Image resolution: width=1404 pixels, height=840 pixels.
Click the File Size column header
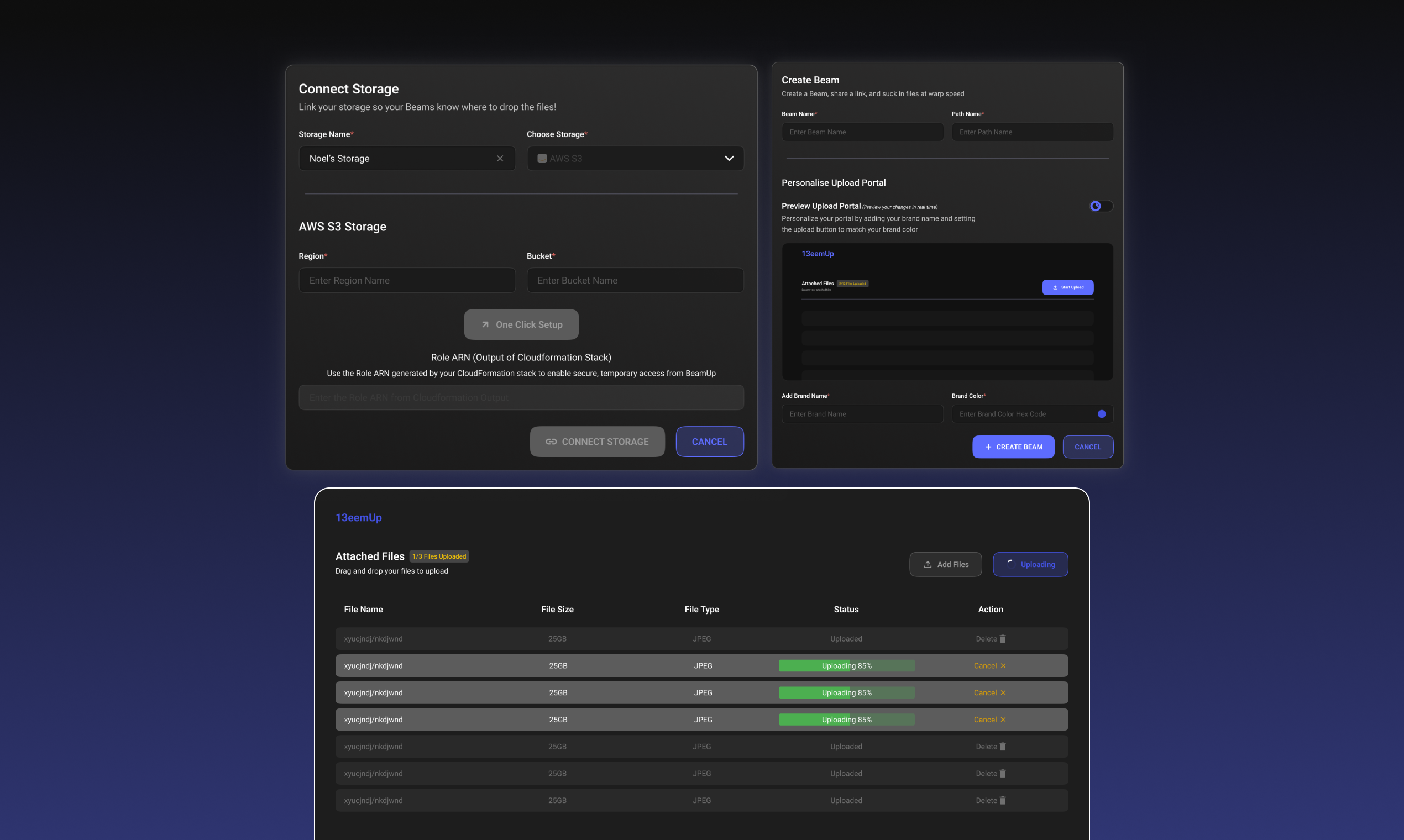click(557, 610)
